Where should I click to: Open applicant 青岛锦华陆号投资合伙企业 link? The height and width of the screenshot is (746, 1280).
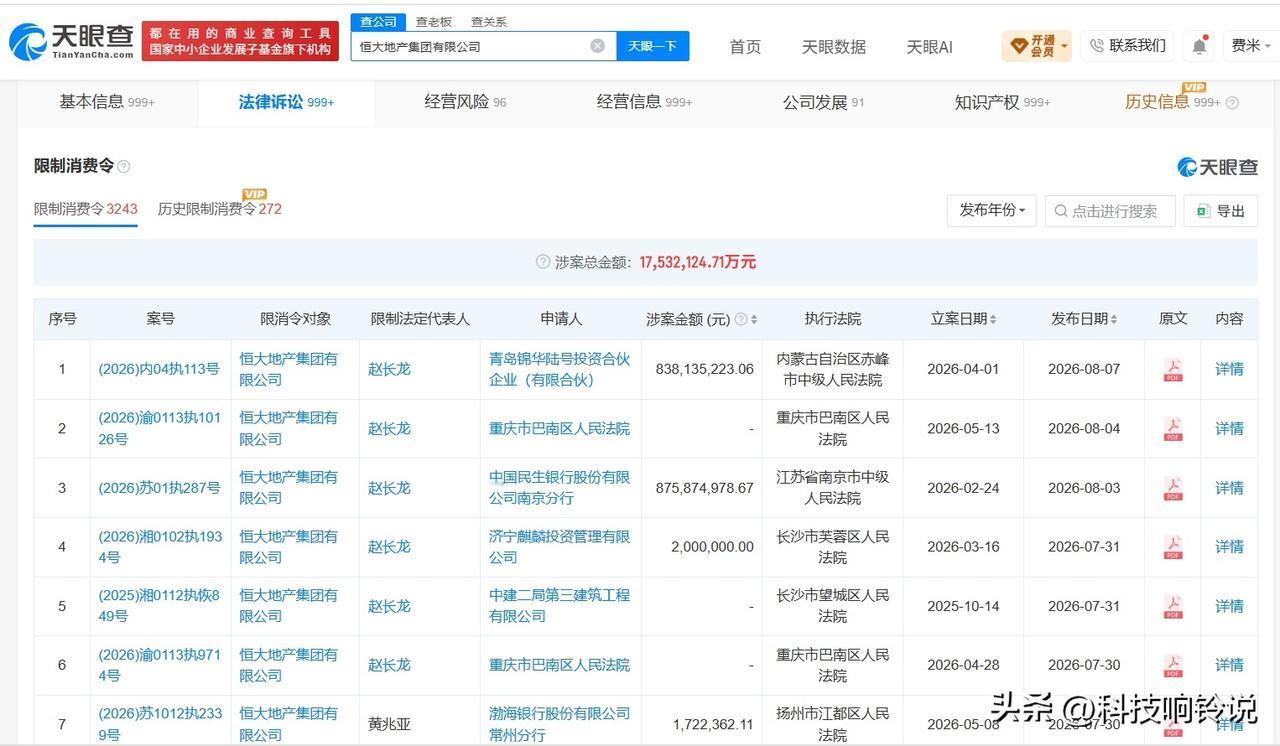pyautogui.click(x=560, y=369)
